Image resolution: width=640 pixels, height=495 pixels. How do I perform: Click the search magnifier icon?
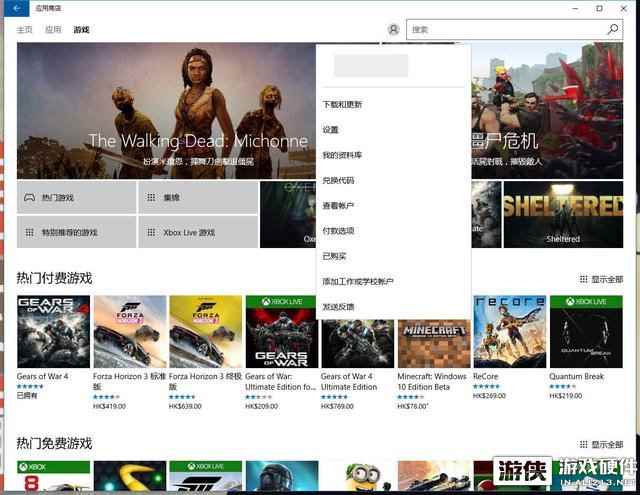613,29
